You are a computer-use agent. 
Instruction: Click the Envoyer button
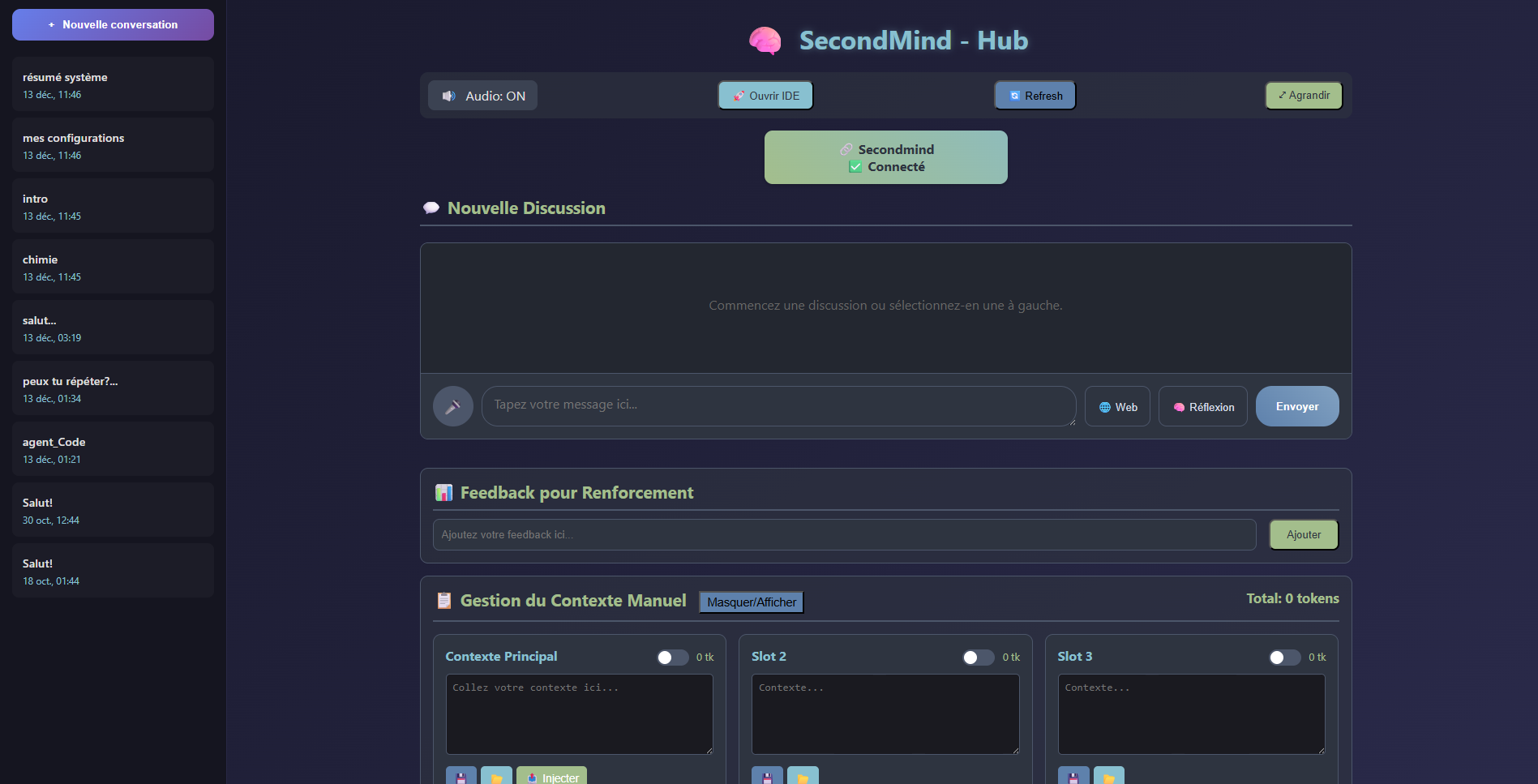(x=1296, y=406)
